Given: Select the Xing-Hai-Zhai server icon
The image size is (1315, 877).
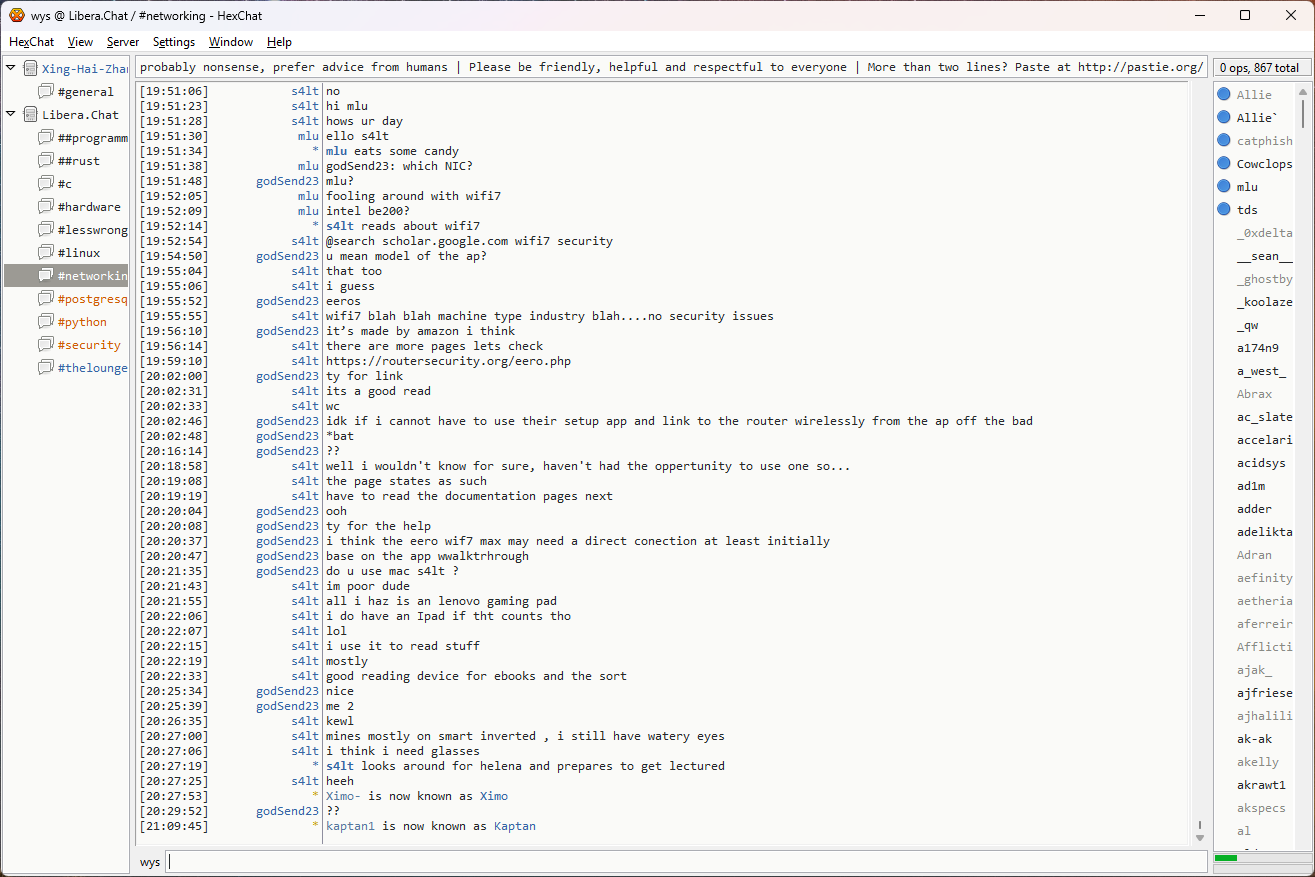Looking at the screenshot, I should pyautogui.click(x=30, y=69).
